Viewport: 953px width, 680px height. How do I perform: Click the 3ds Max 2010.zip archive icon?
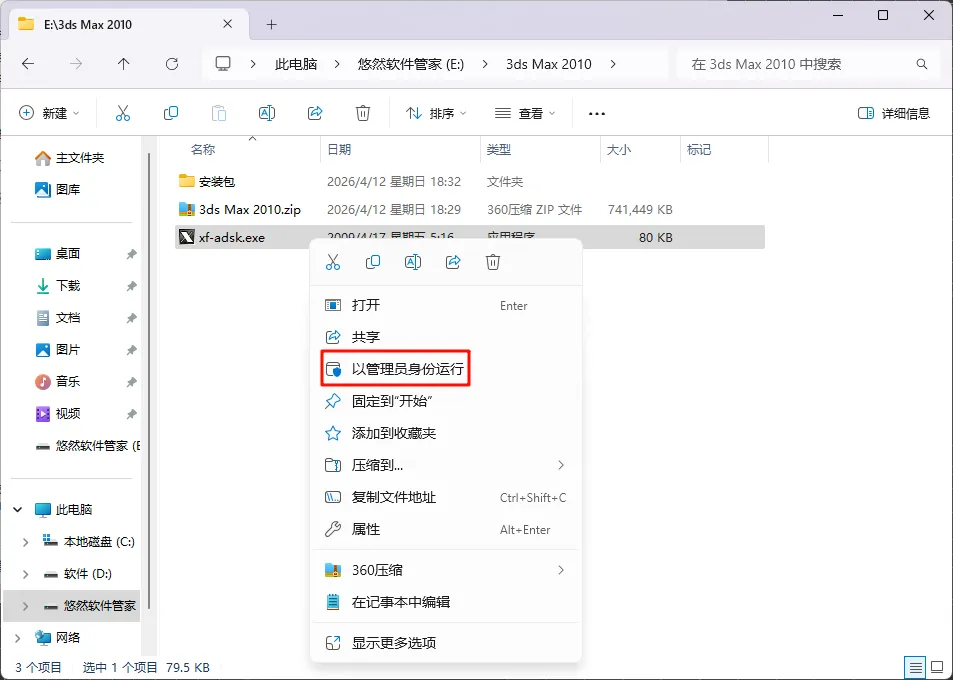[187, 209]
